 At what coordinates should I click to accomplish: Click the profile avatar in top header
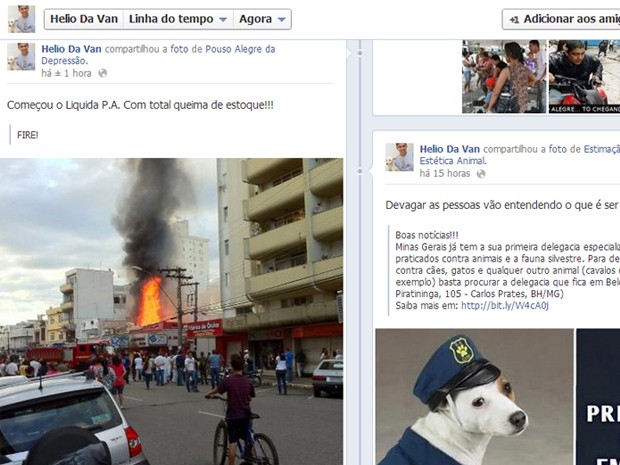click(21, 19)
